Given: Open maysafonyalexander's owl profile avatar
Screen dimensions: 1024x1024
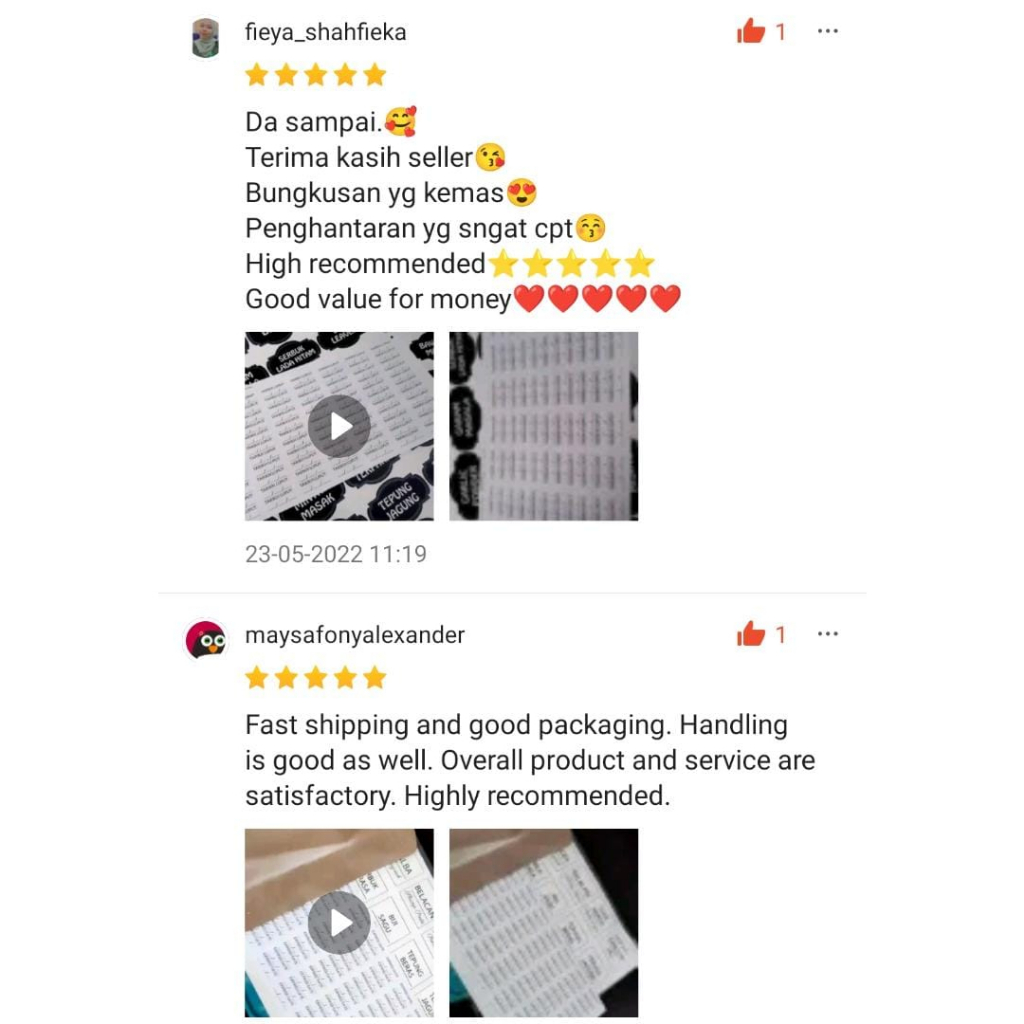Looking at the screenshot, I should 206,639.
